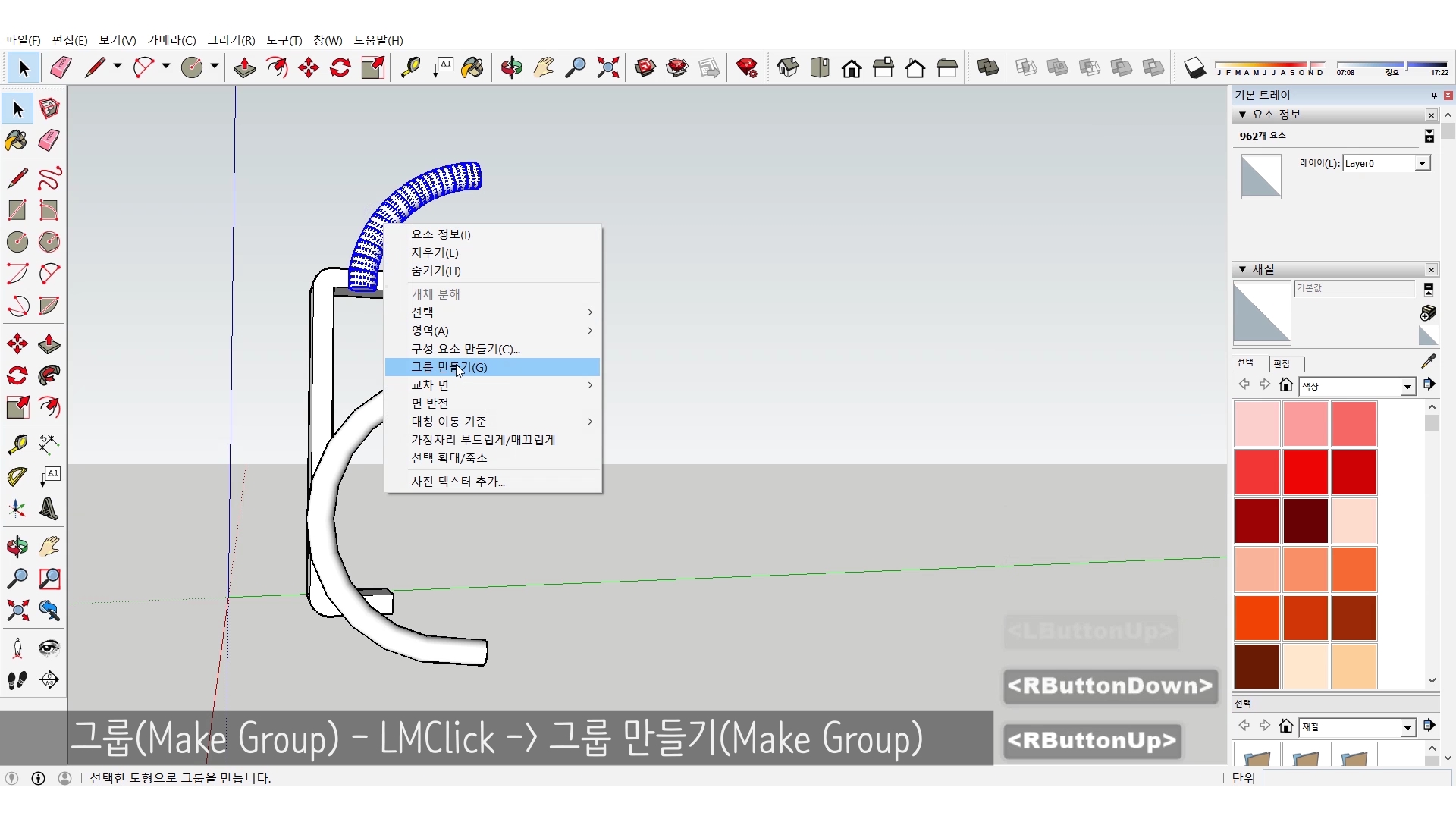Collapse the 재질 panel section
Image resolution: width=1456 pixels, height=819 pixels.
click(x=1242, y=269)
